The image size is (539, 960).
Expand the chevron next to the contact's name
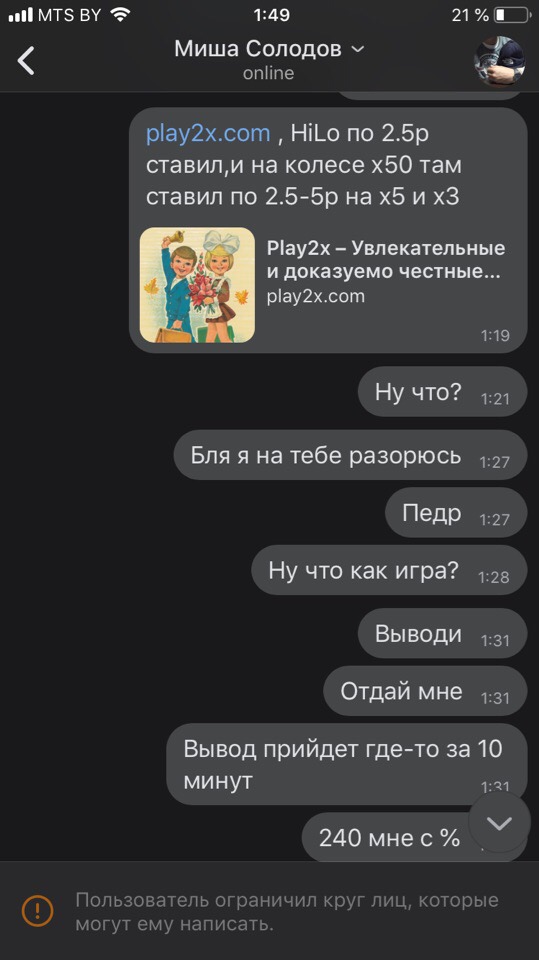tap(358, 49)
